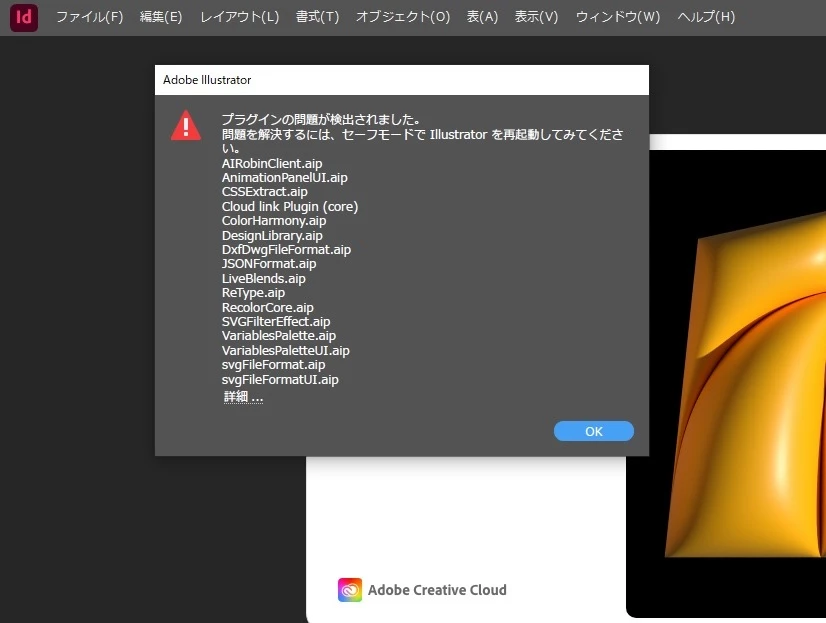
Task: Click the red warning triangle icon
Action: 185,125
